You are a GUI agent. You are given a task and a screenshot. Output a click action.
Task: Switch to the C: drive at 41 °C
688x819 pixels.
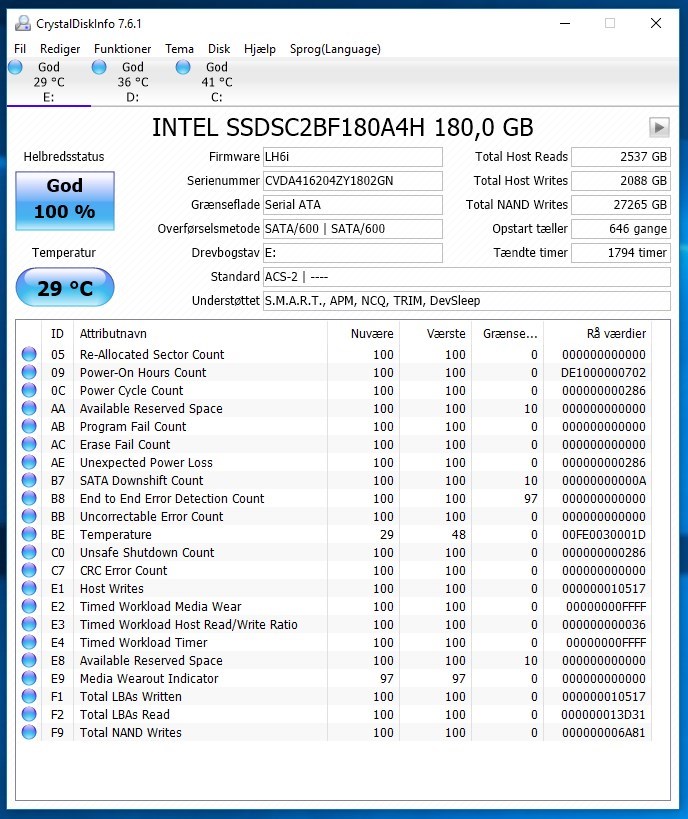(216, 82)
